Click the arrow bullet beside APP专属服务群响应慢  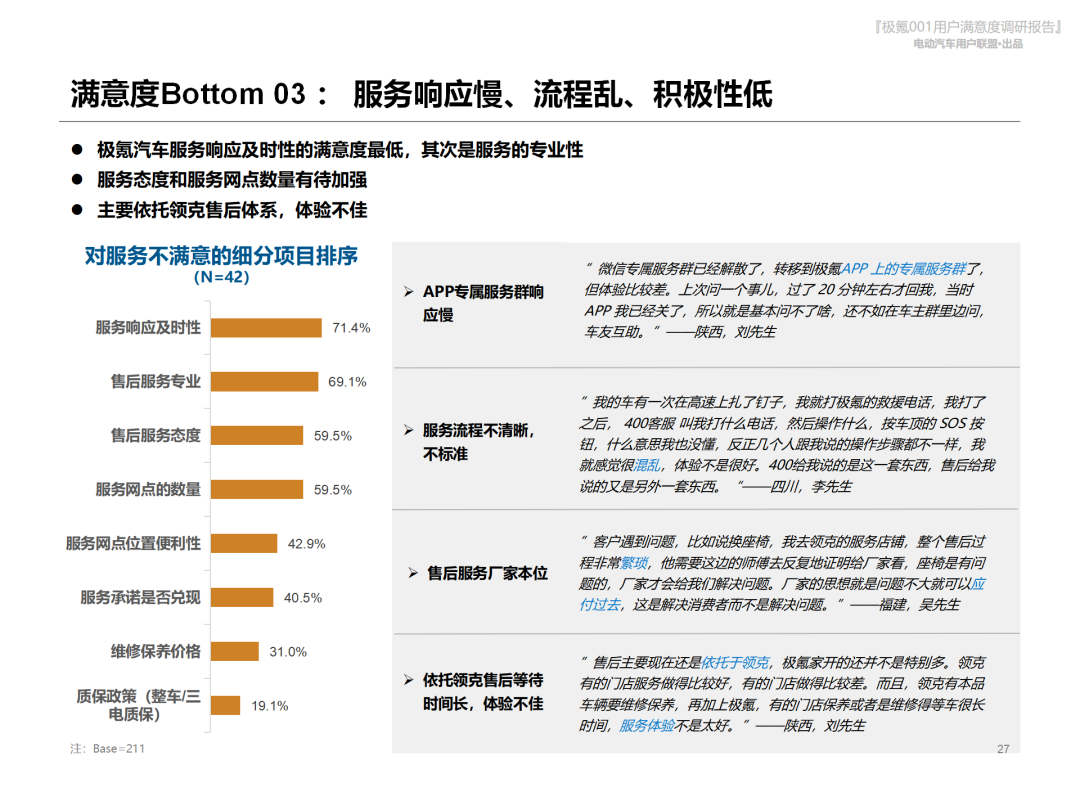click(408, 293)
